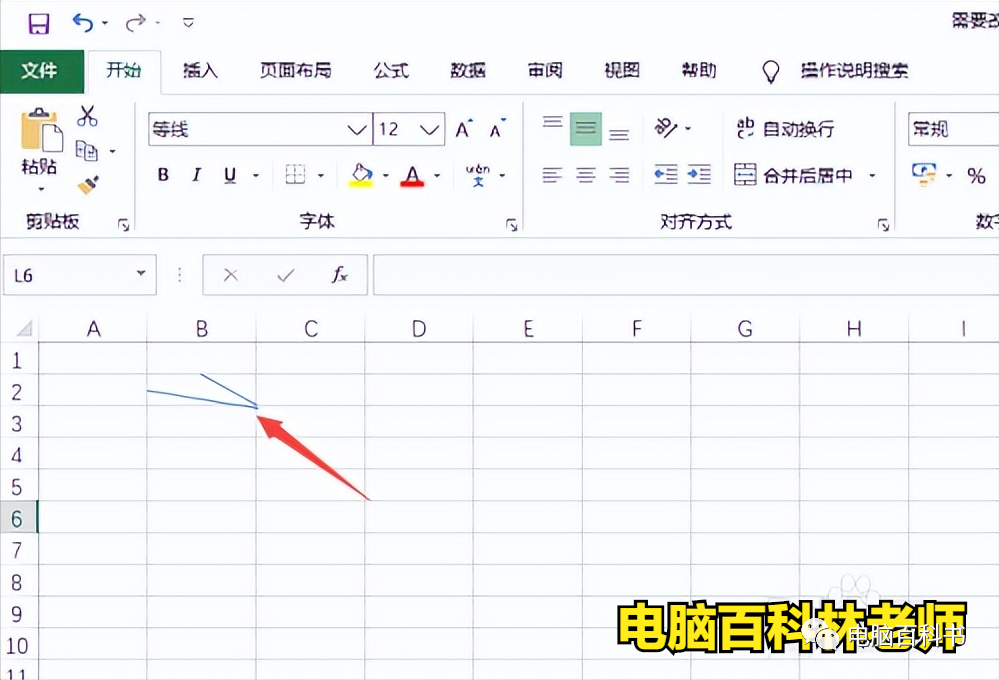Open the Underline style dropdown arrow

(256, 175)
